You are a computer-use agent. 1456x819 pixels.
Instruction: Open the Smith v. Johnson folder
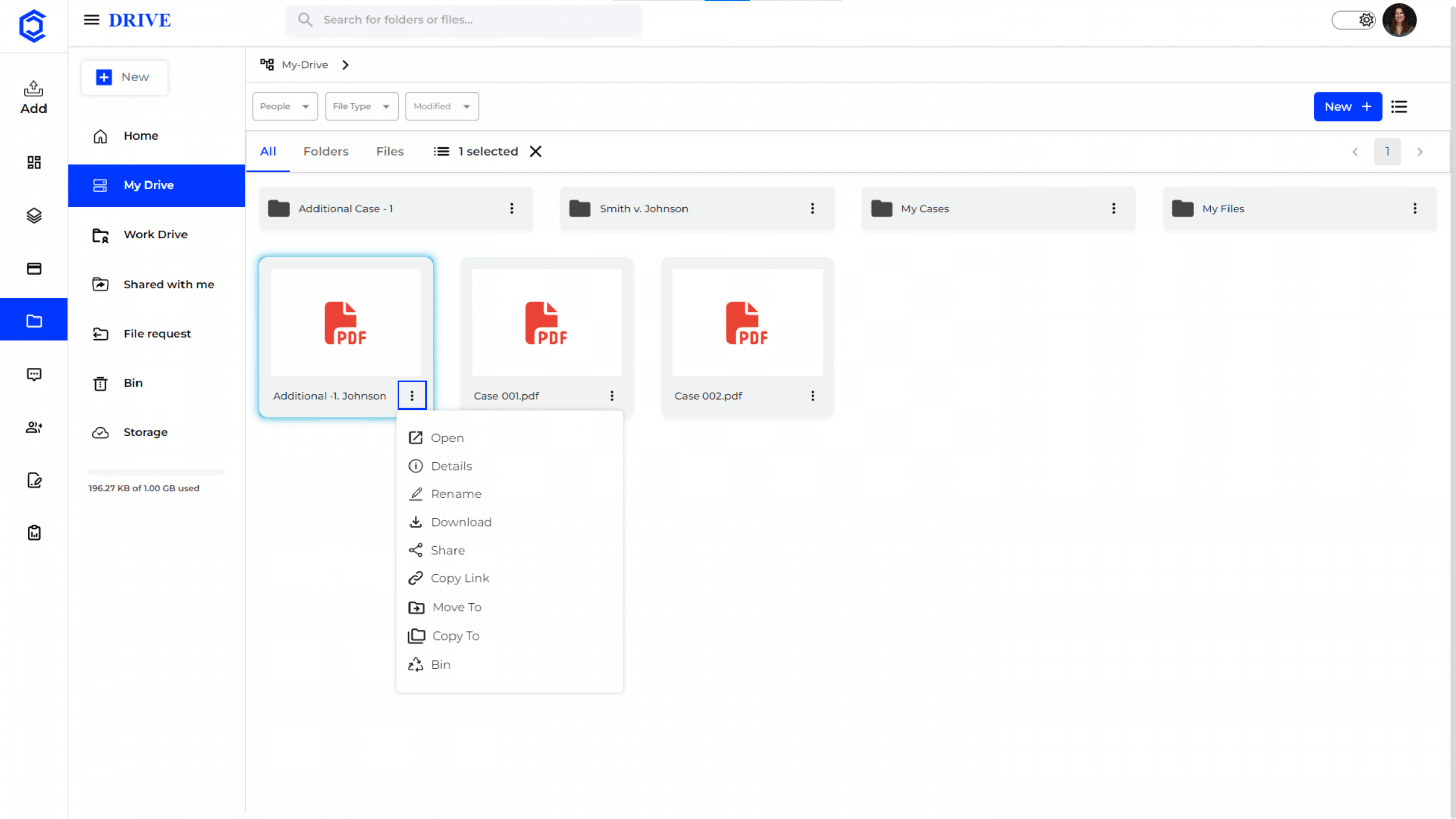click(x=698, y=209)
